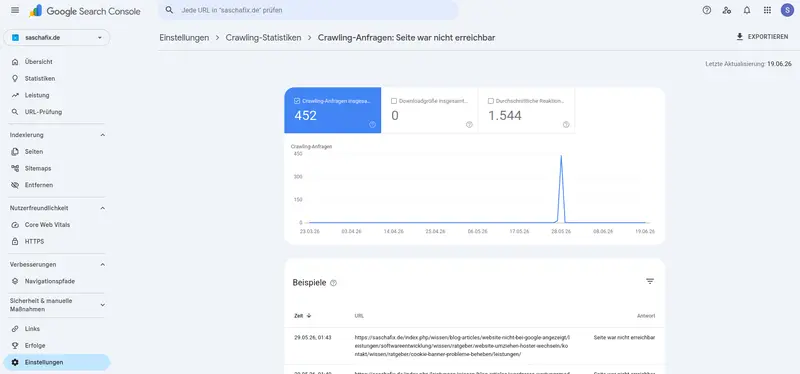
Task: Click the Leistung trend icon
Action: 15,95
